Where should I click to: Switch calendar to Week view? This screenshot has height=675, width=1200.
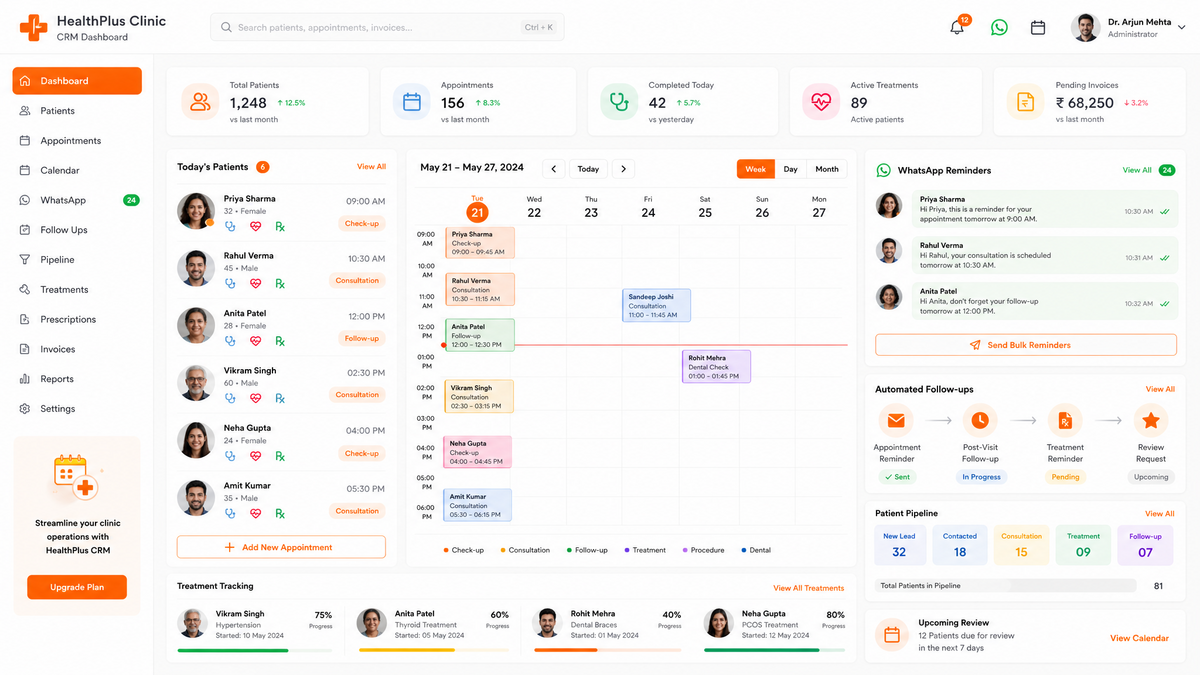(755, 169)
